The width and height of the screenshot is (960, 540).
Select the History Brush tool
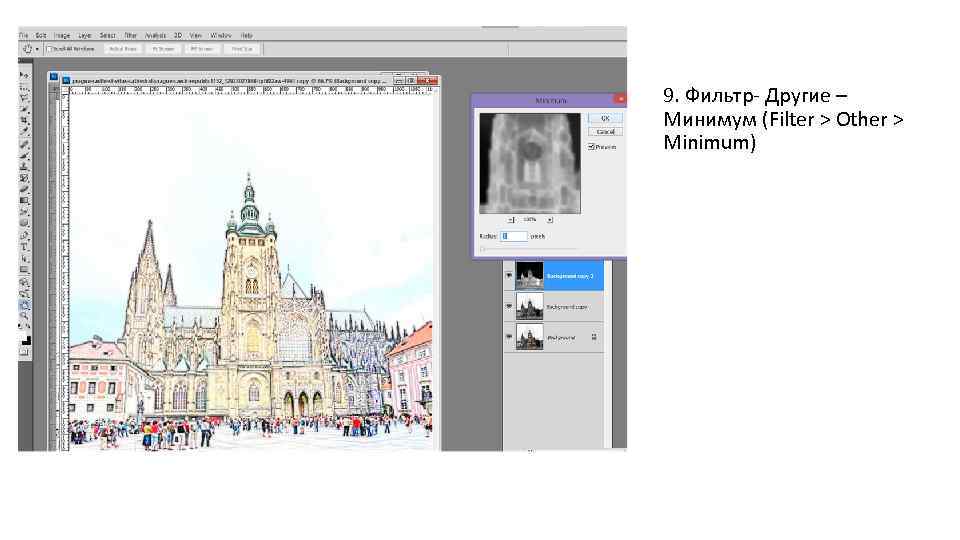coord(24,178)
